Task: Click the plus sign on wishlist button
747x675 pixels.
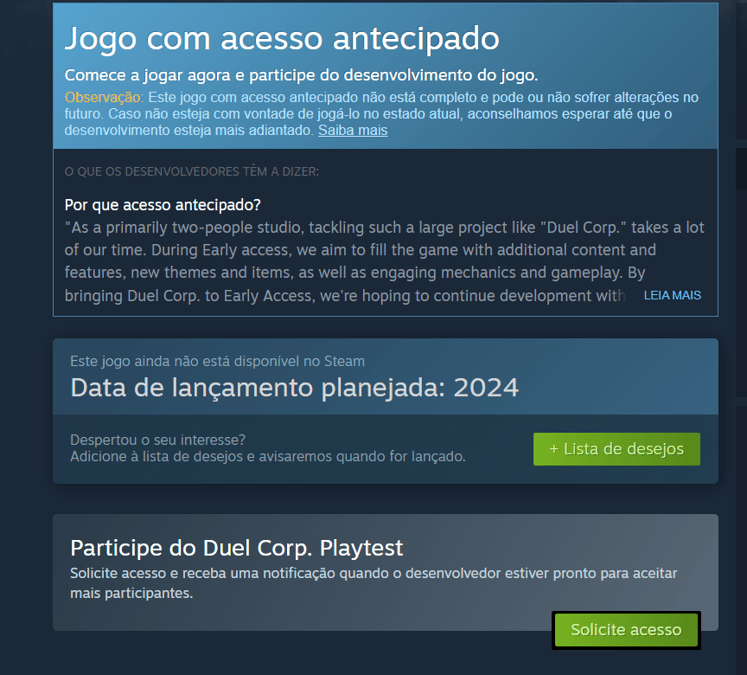Action: (554, 449)
